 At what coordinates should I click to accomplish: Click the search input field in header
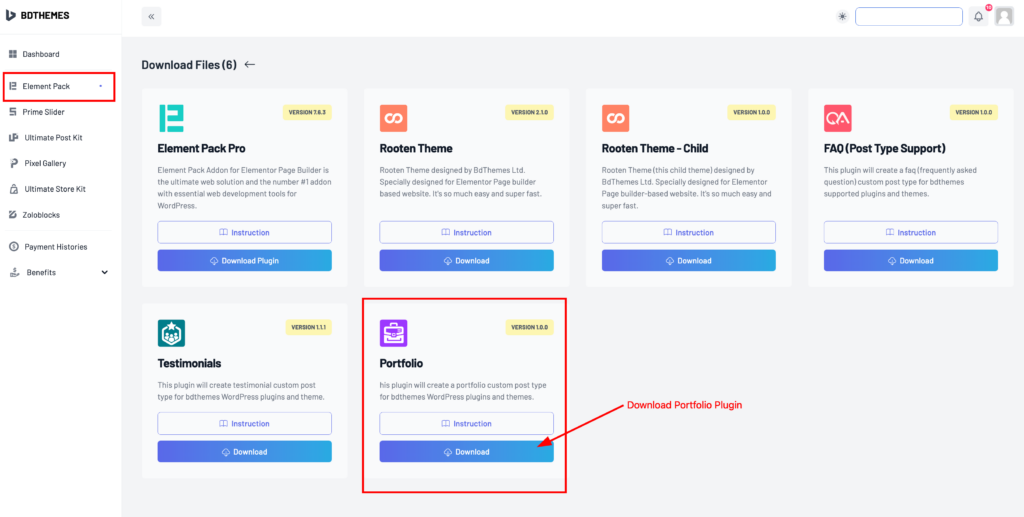tap(908, 16)
